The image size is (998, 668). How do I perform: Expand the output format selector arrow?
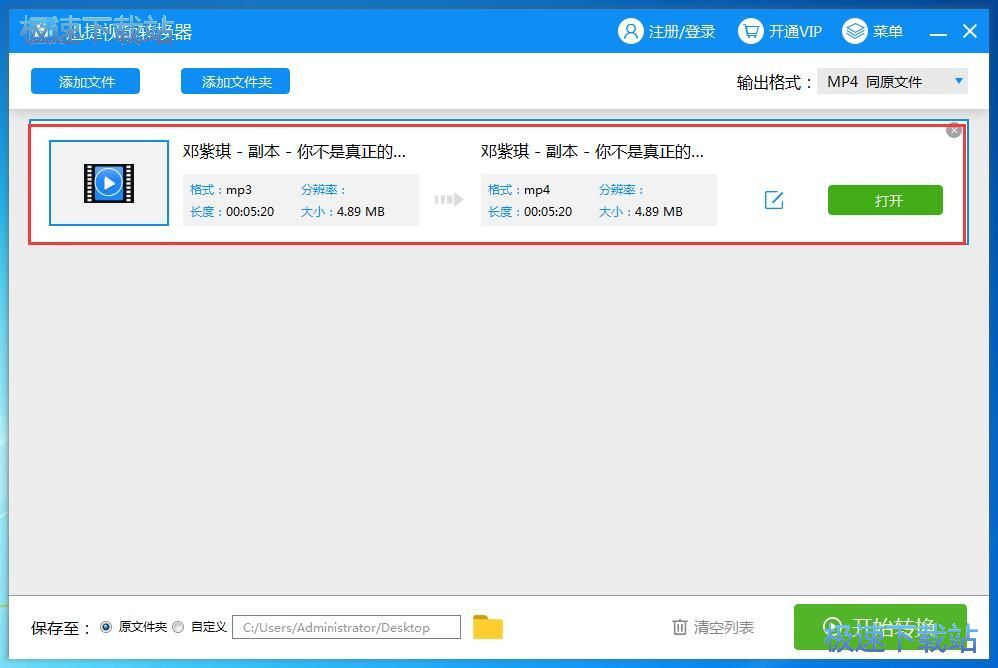[x=958, y=81]
